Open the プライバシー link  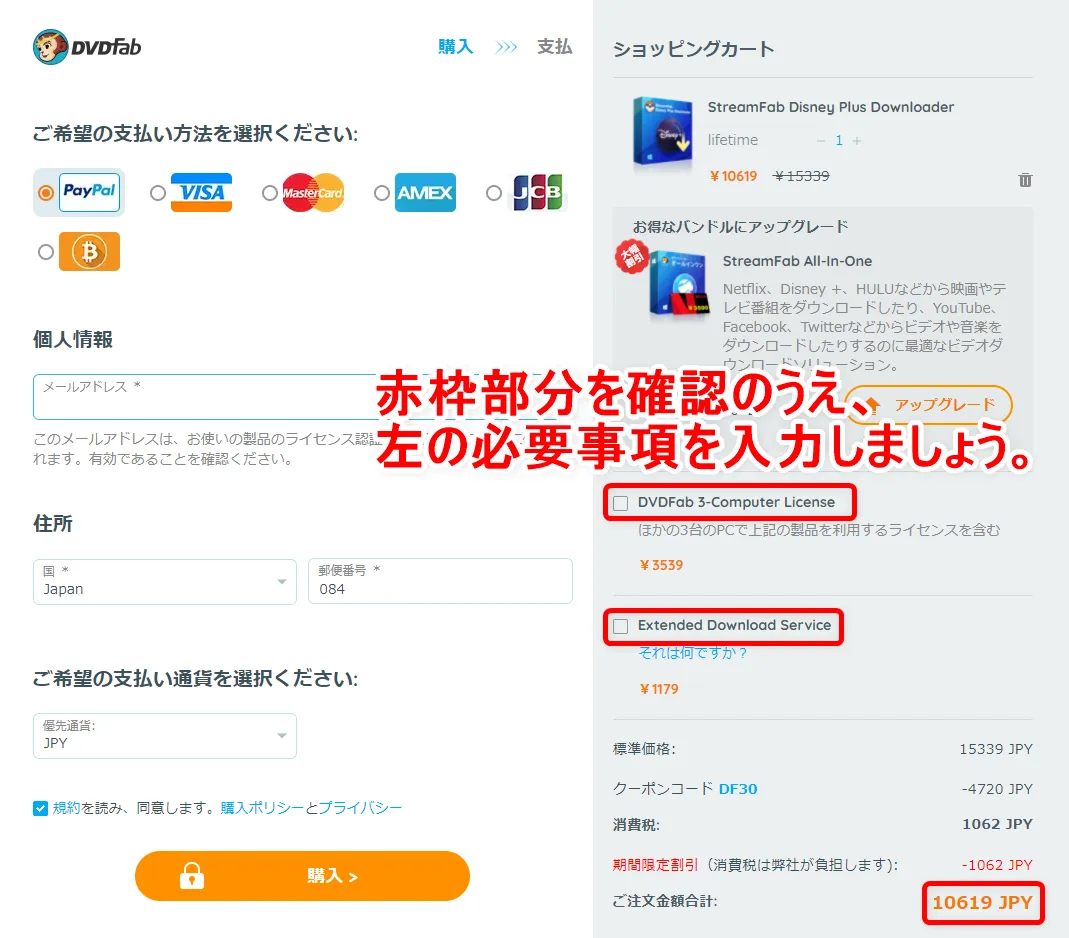[360, 808]
